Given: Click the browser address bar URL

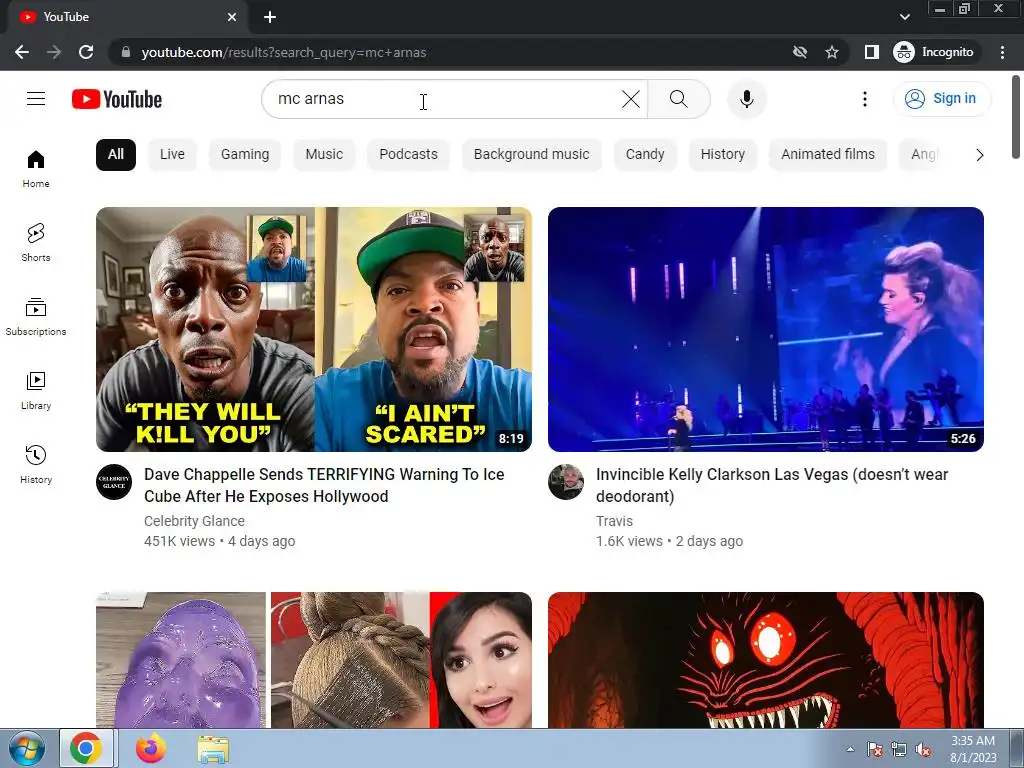Looking at the screenshot, I should 284,52.
